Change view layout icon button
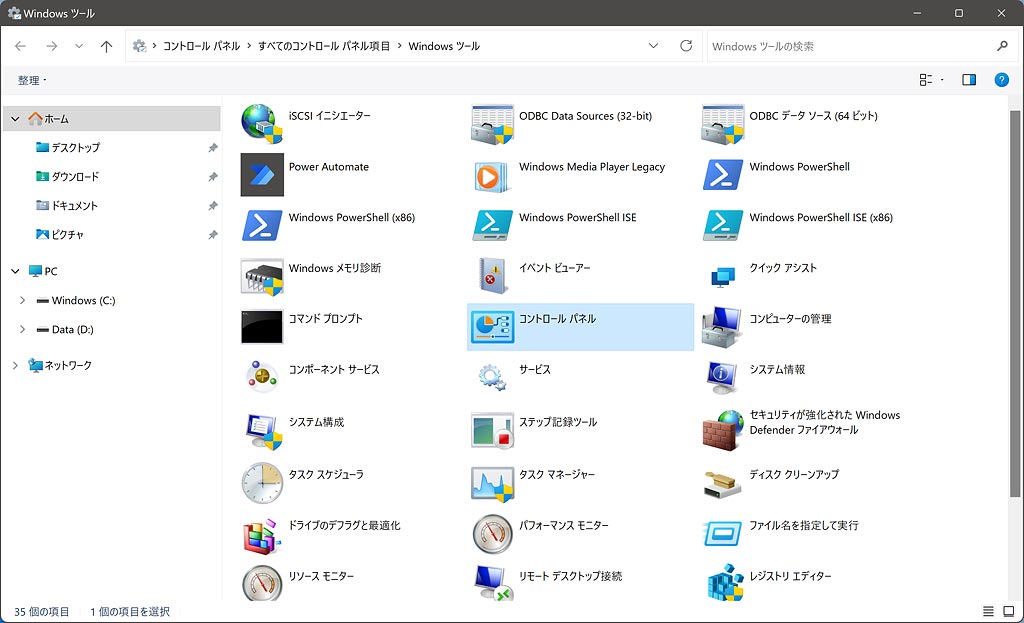This screenshot has width=1024, height=623. 925,80
